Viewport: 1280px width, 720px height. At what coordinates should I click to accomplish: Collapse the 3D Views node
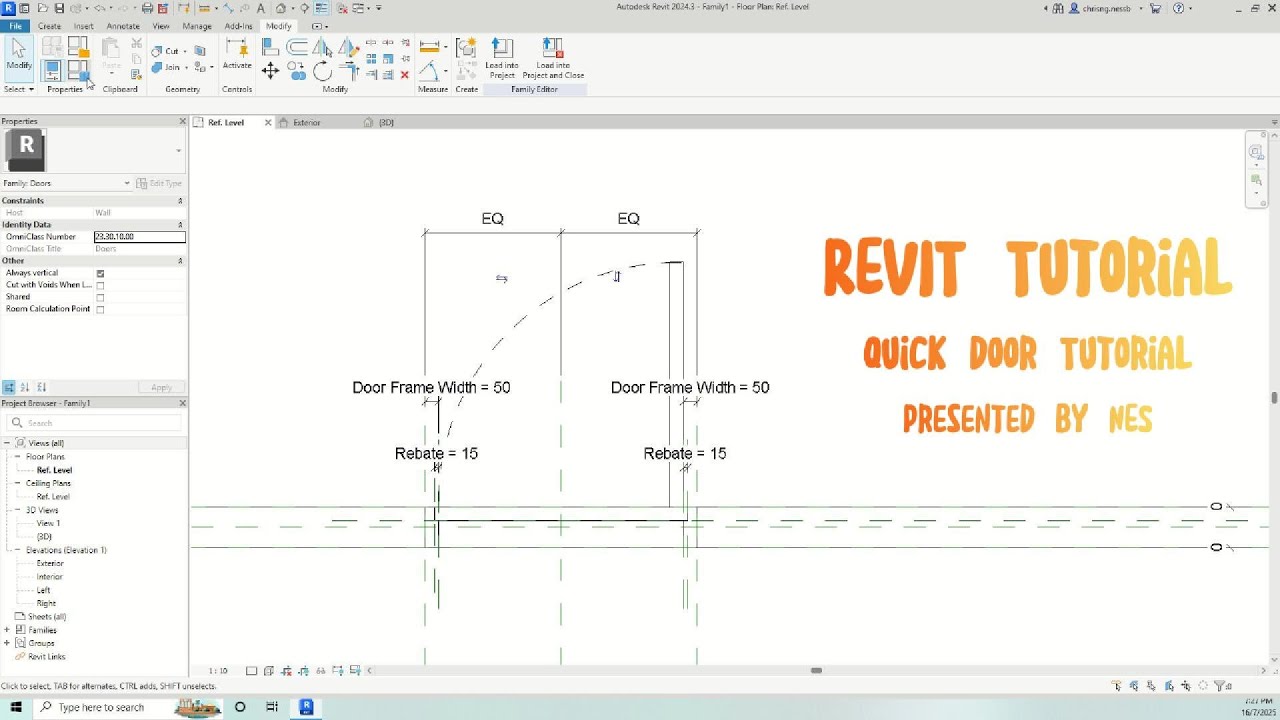click(x=17, y=510)
